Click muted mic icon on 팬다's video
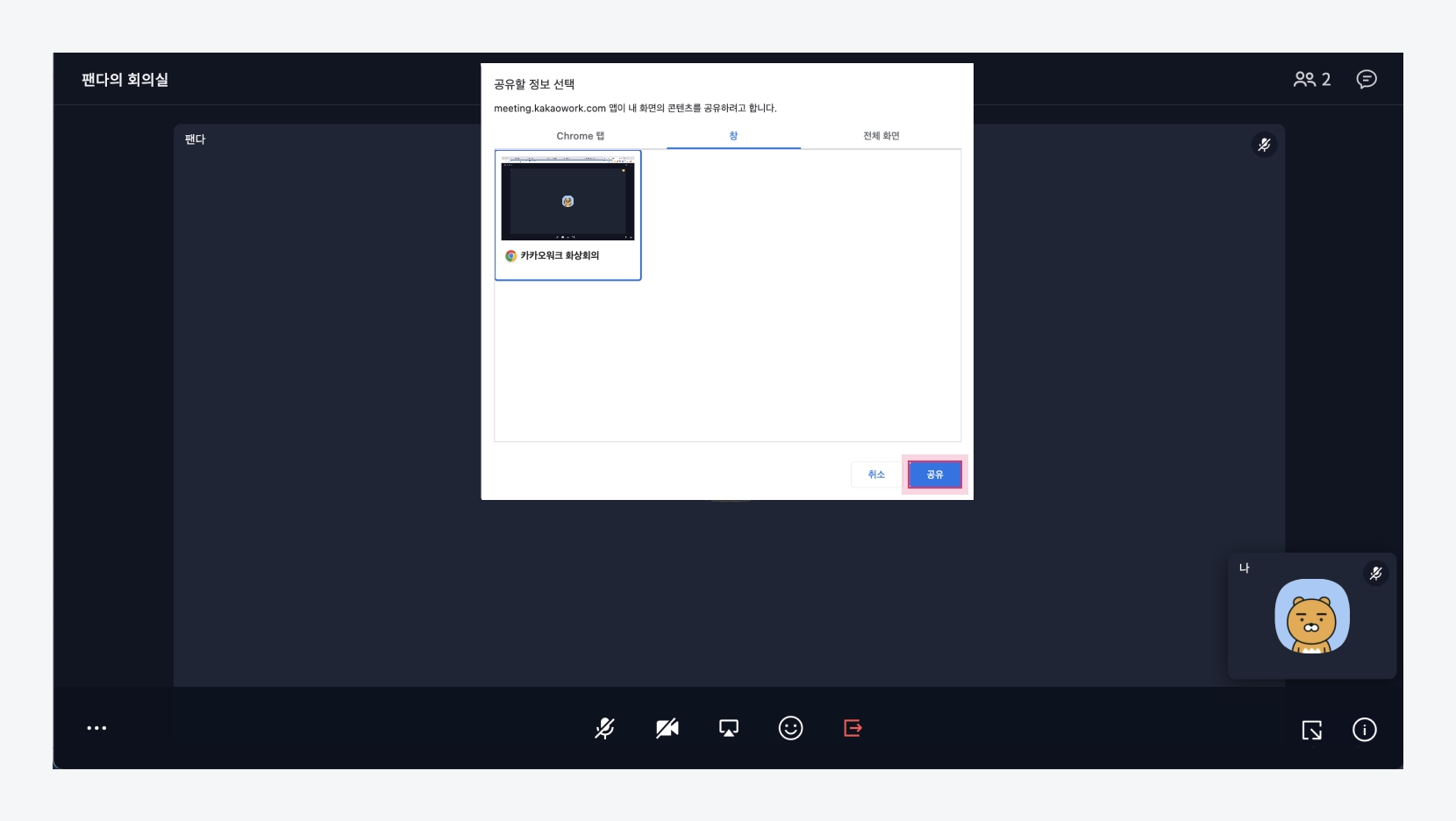1456x821 pixels. click(1263, 145)
